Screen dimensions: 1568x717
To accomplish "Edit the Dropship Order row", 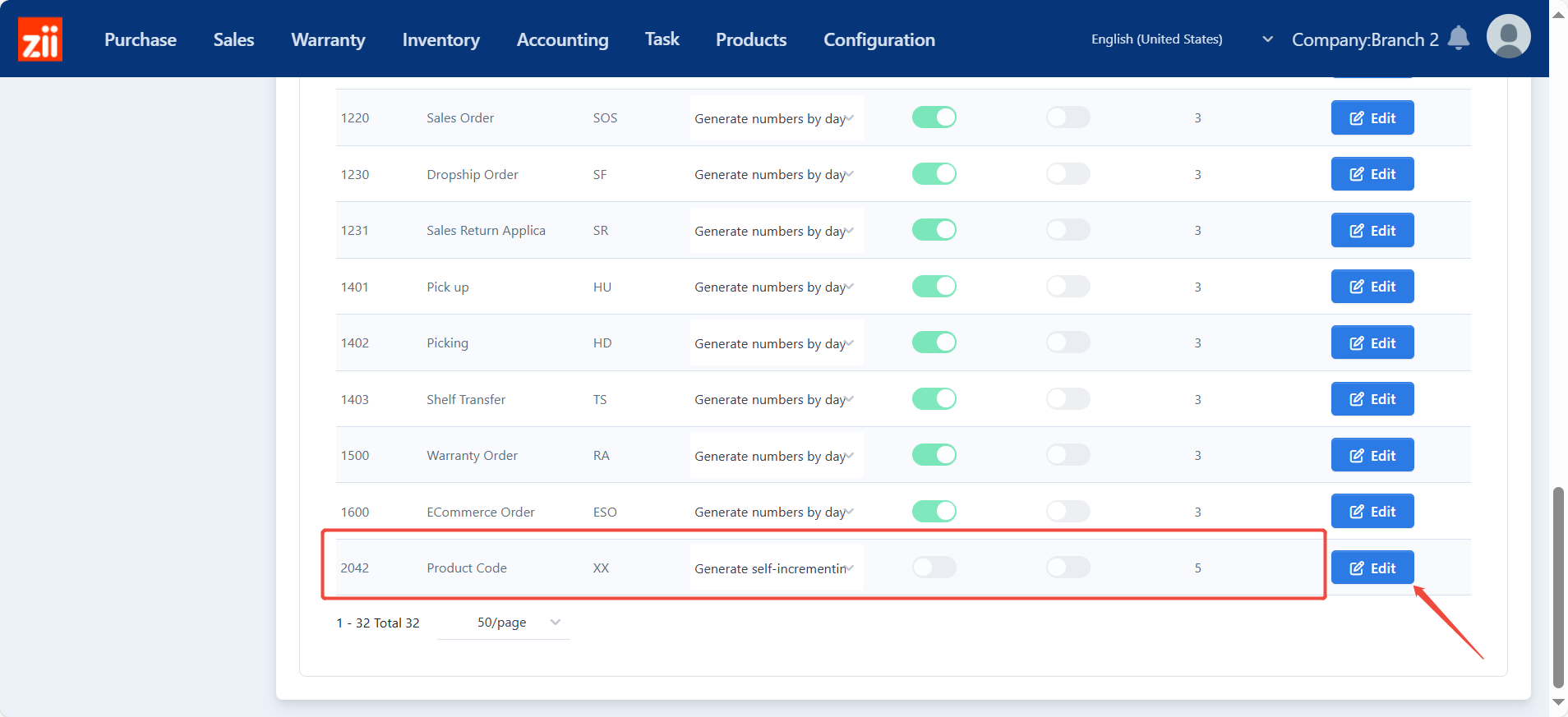I will (1372, 174).
